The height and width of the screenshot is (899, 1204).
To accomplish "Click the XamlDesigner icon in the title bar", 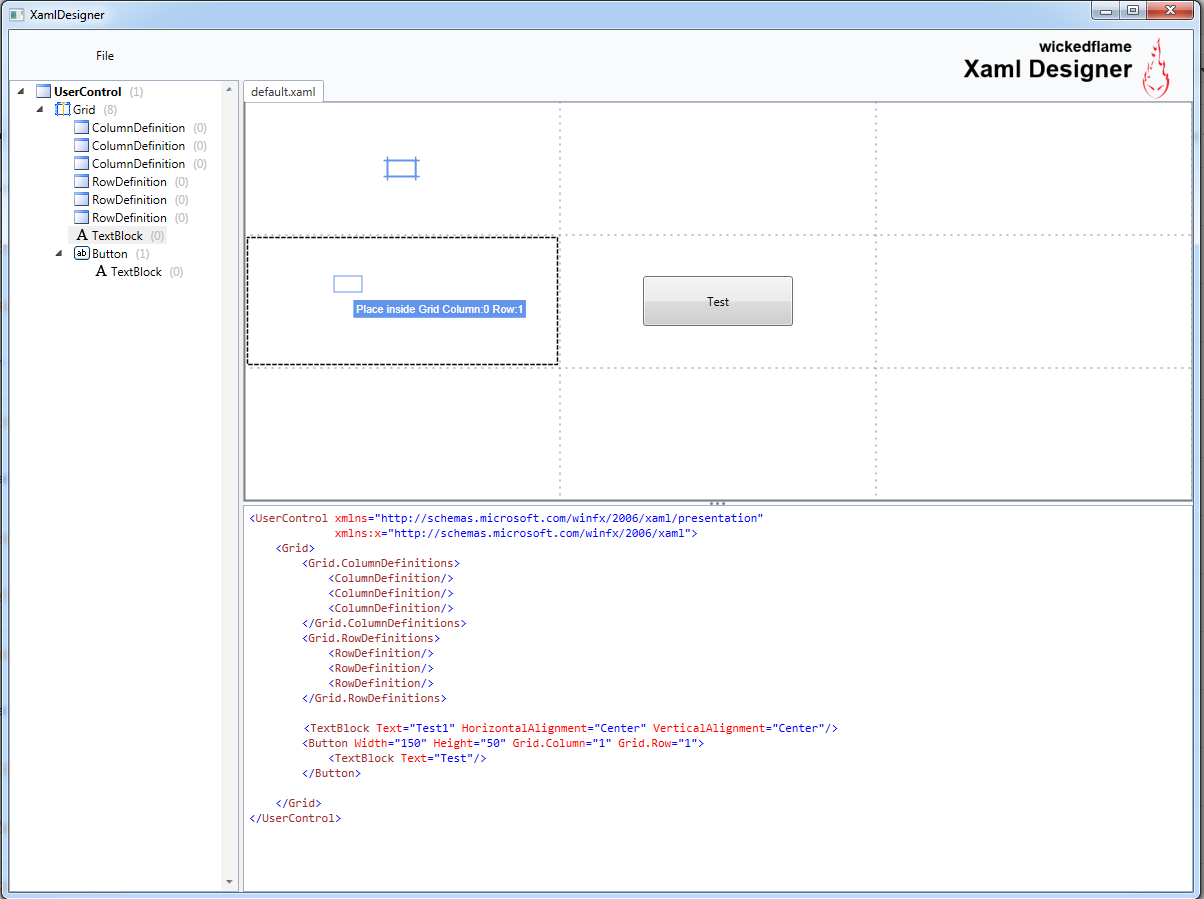I will [x=16, y=13].
